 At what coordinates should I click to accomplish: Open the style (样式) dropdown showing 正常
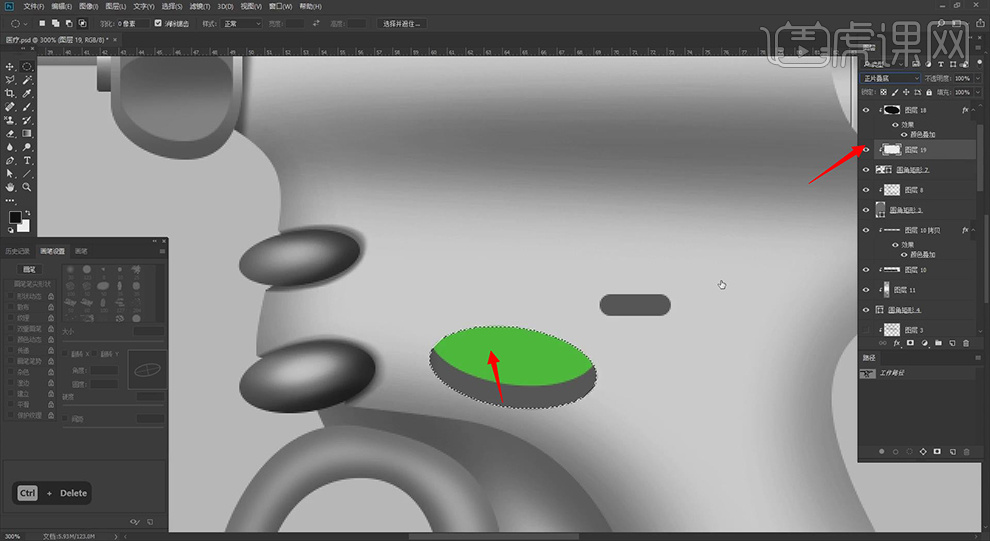coord(241,23)
